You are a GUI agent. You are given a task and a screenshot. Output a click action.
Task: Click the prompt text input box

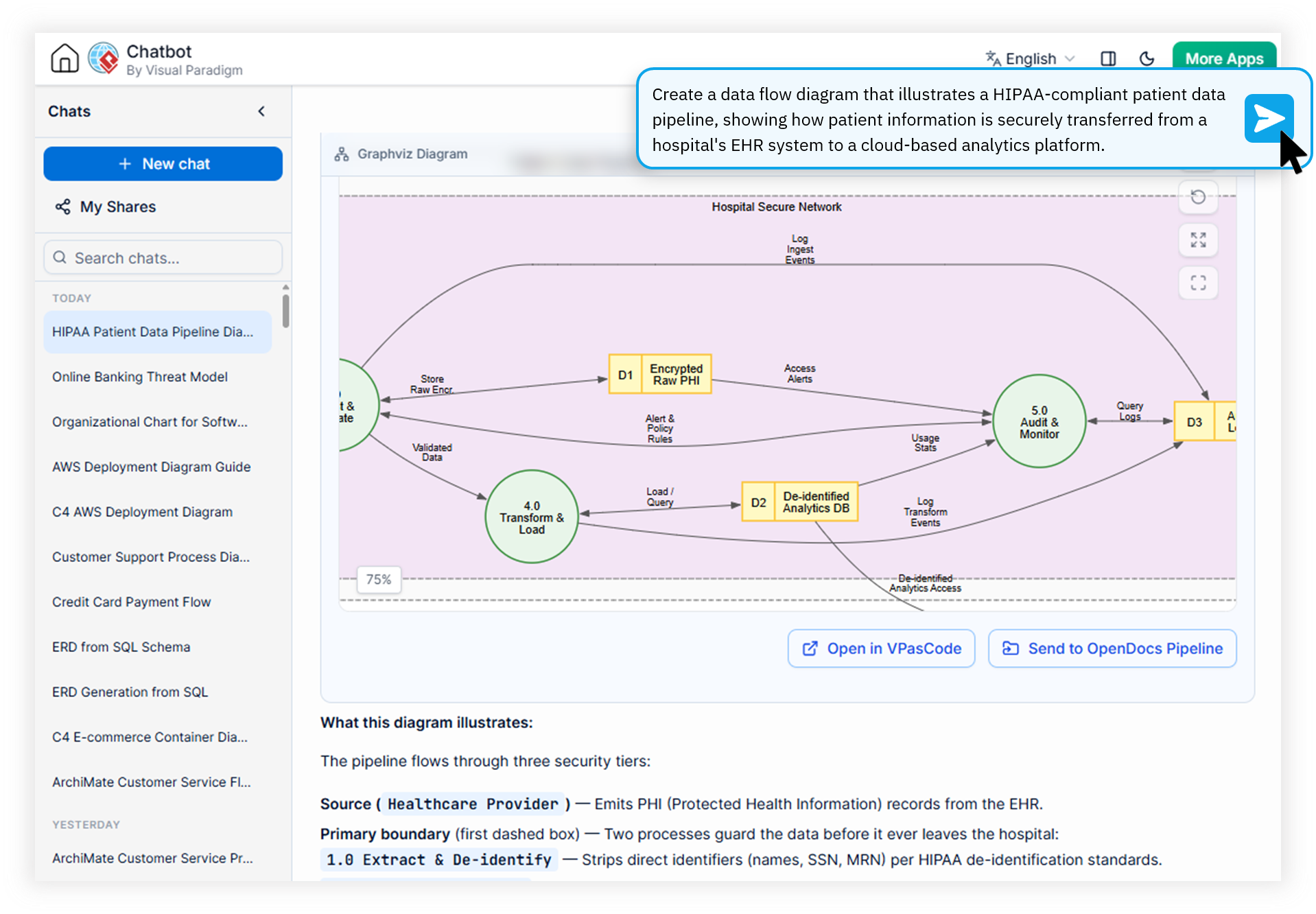coord(939,119)
